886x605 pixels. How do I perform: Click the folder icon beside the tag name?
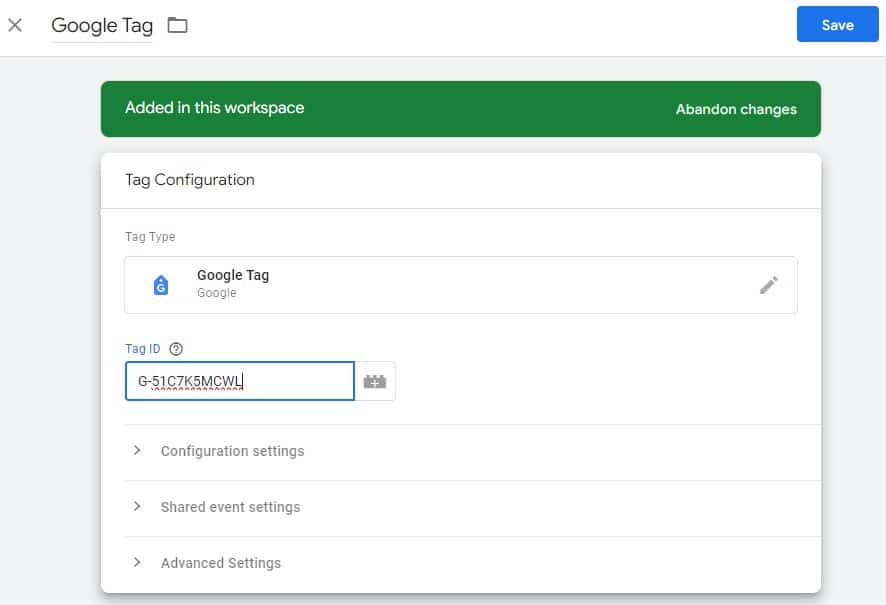coord(177,25)
